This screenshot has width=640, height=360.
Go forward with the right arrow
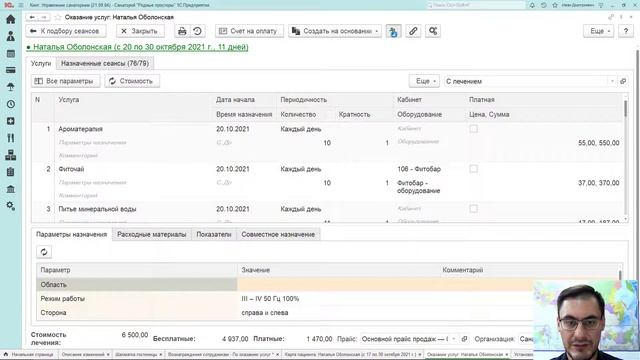[44, 17]
